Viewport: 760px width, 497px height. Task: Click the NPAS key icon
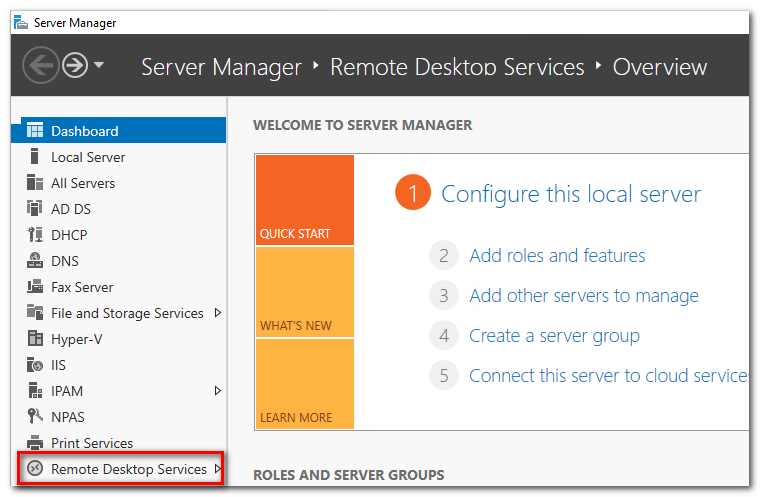tap(35, 417)
